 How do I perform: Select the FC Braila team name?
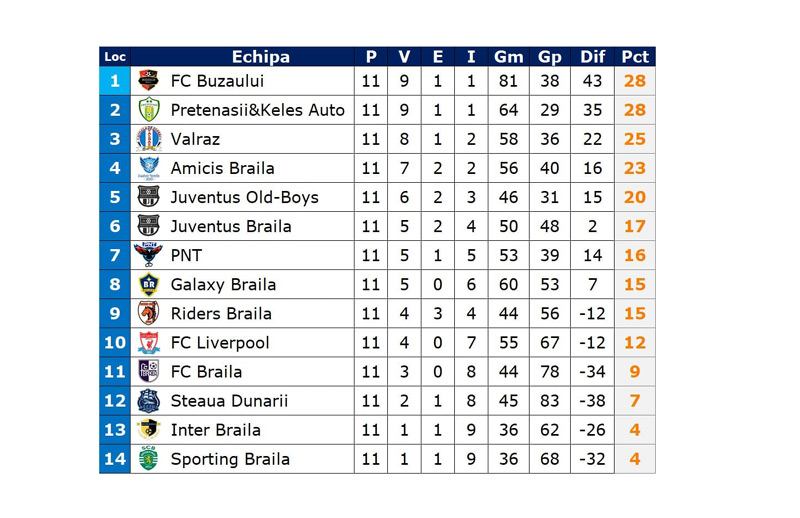206,372
